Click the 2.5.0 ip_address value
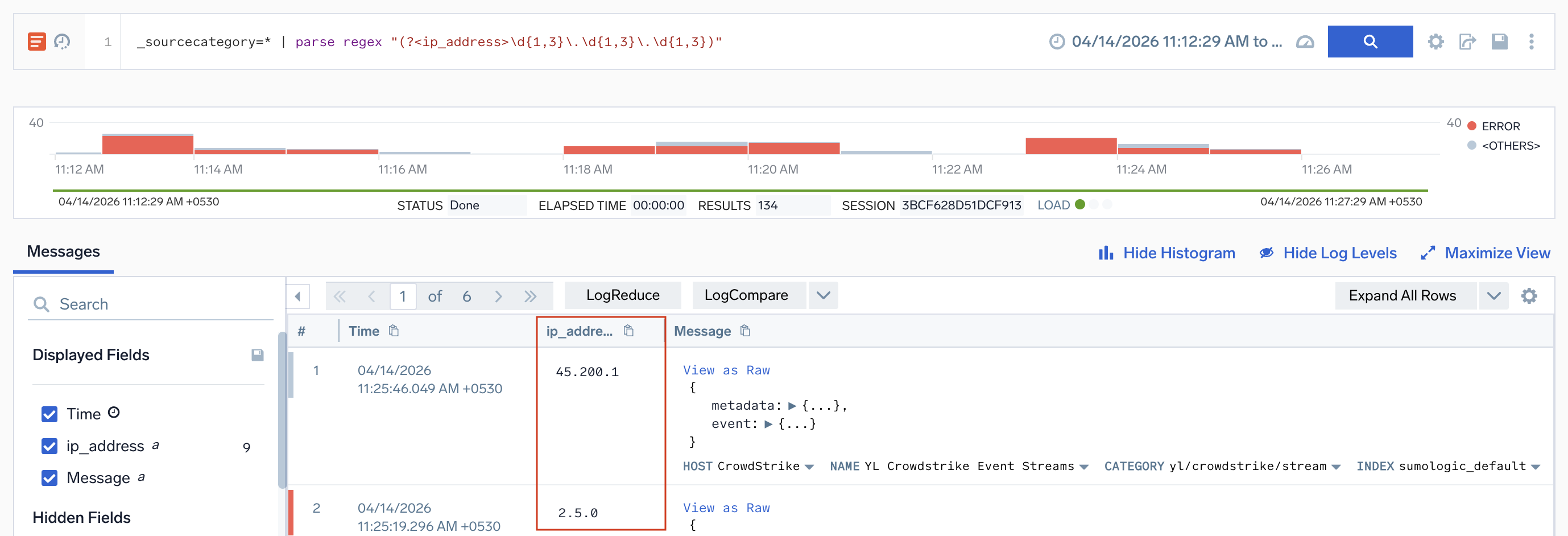Viewport: 1568px width, 536px height. (578, 513)
